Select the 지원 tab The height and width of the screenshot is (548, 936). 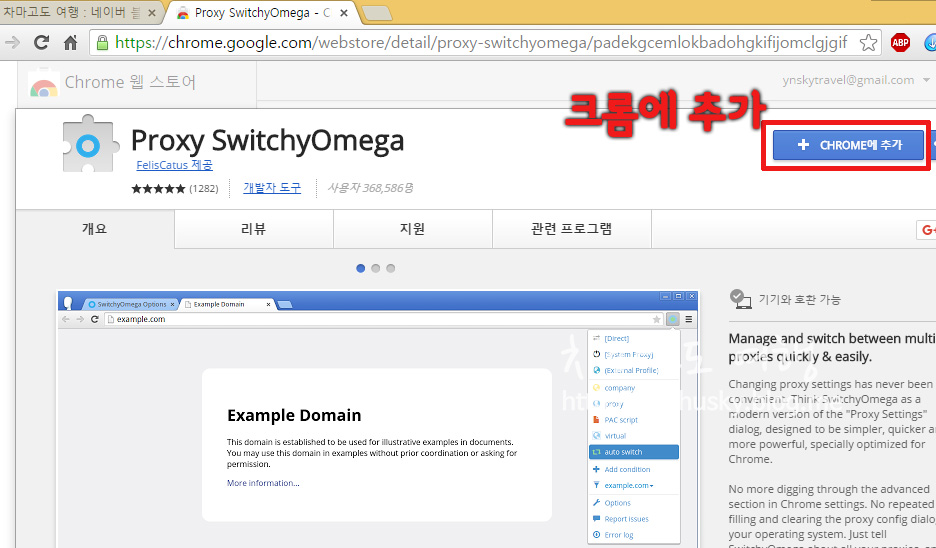coord(412,229)
